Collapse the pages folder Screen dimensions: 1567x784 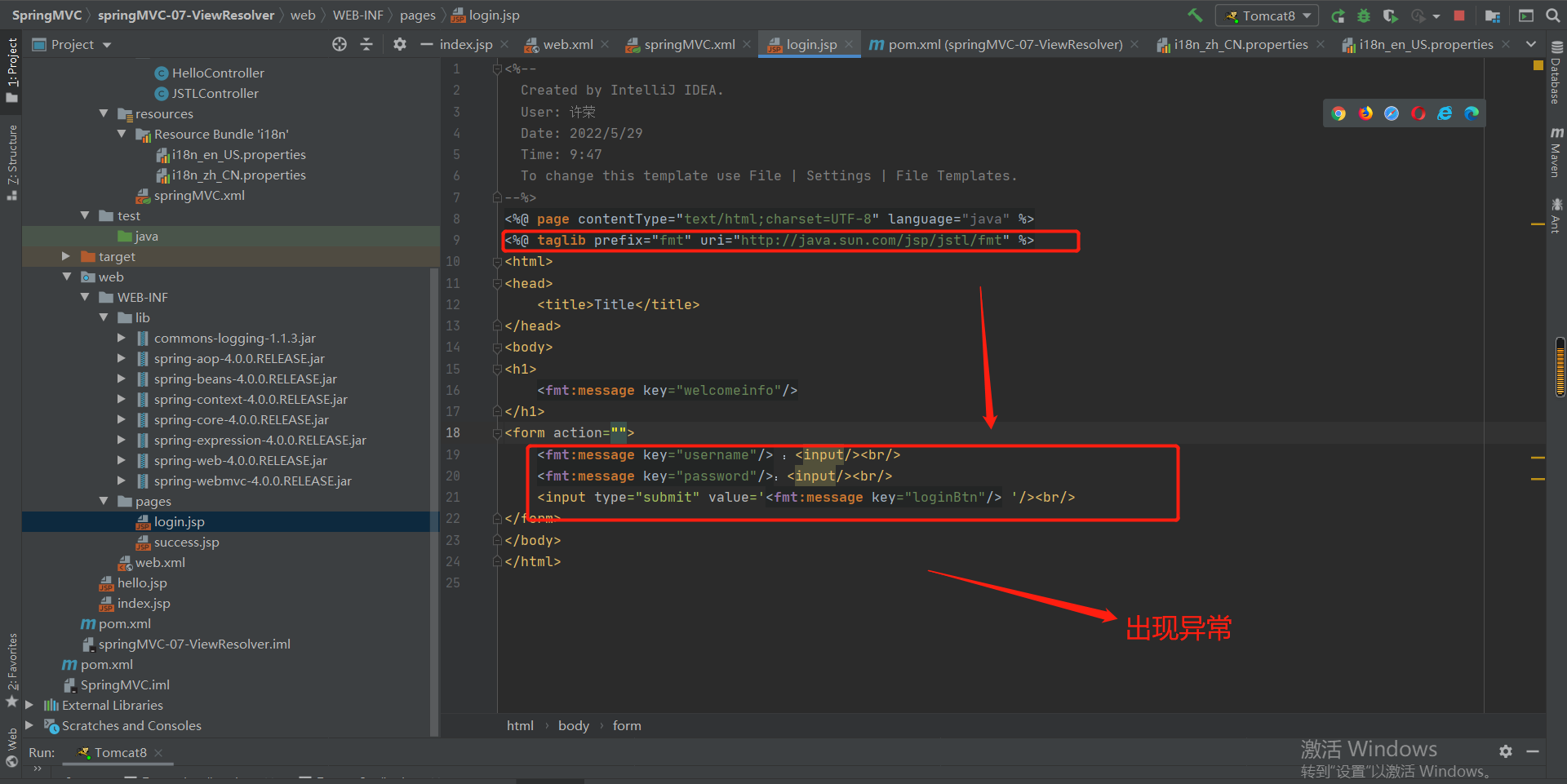click(104, 501)
